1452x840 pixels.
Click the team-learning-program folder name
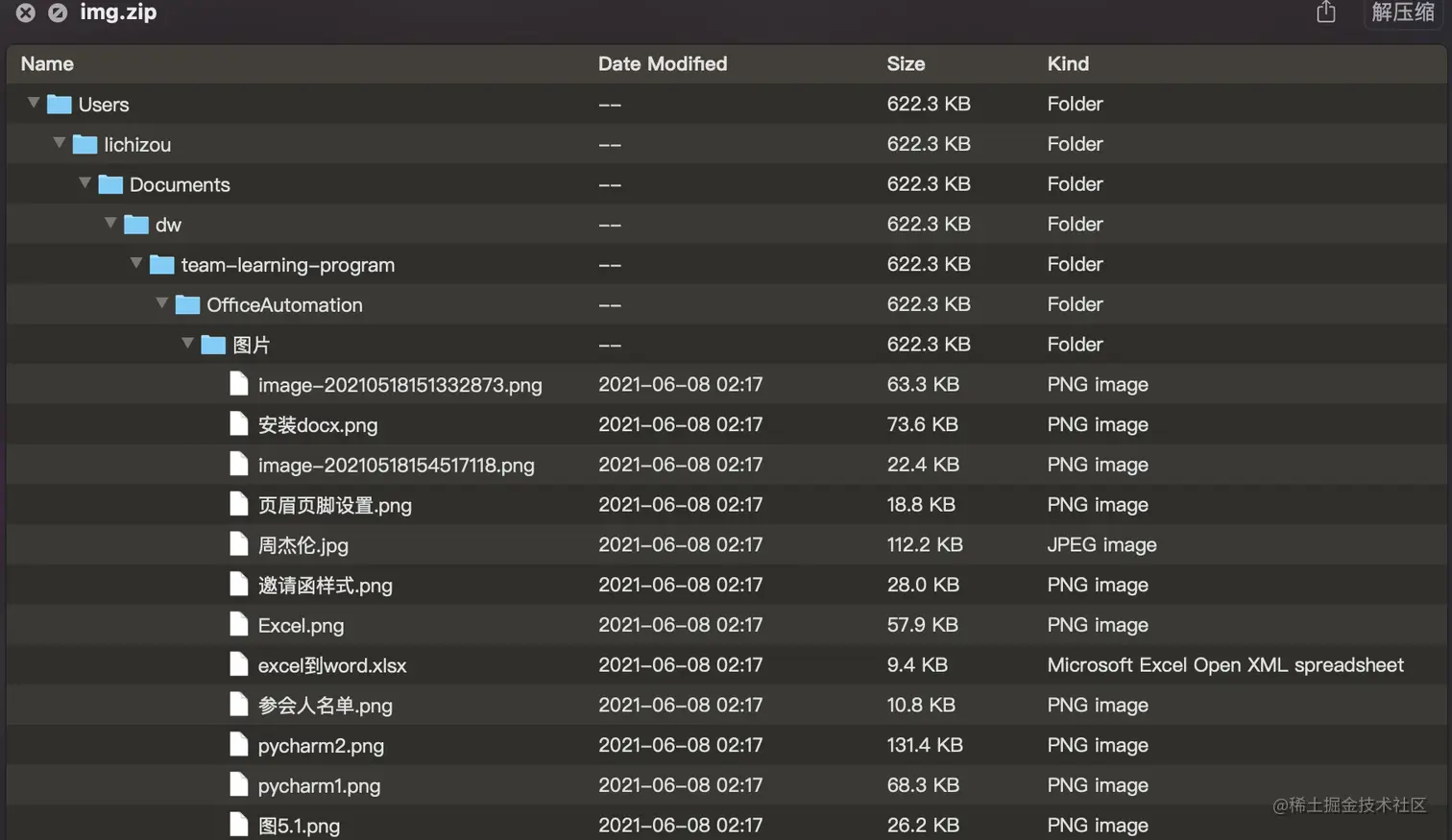click(x=288, y=265)
